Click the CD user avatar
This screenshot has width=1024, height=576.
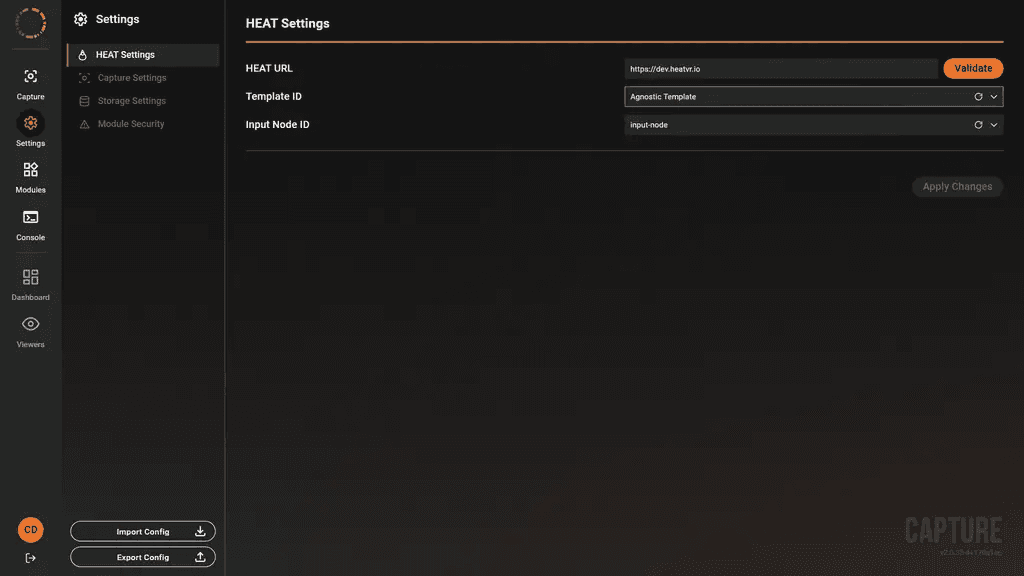[31, 530]
